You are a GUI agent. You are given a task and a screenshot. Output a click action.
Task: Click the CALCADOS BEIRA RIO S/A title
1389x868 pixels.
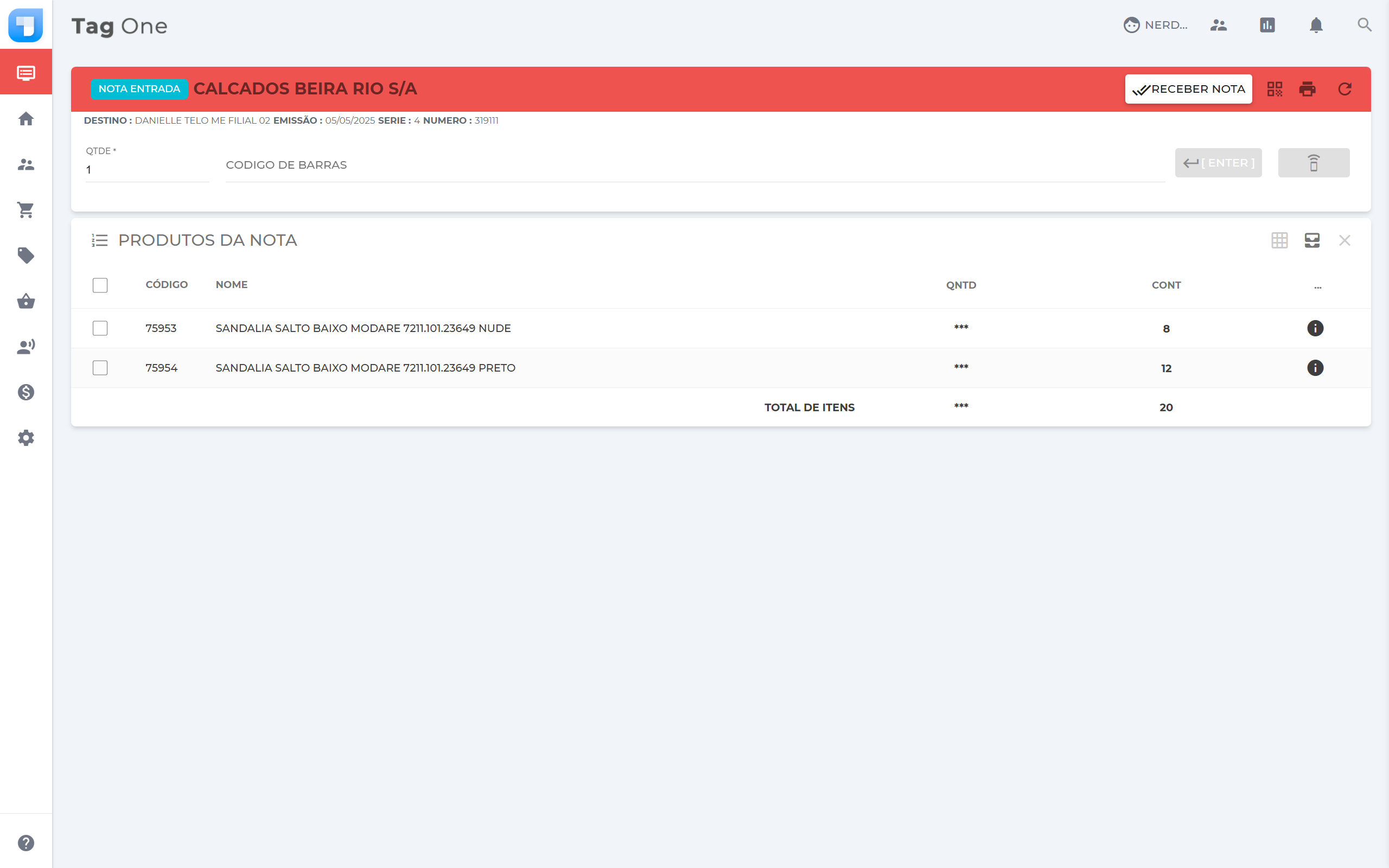pos(305,89)
